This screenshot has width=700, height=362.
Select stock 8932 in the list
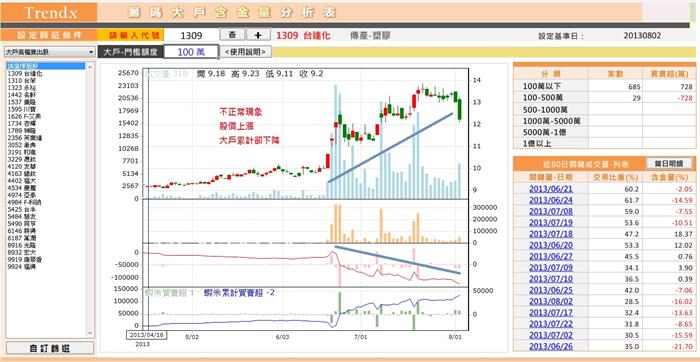[x=22, y=253]
